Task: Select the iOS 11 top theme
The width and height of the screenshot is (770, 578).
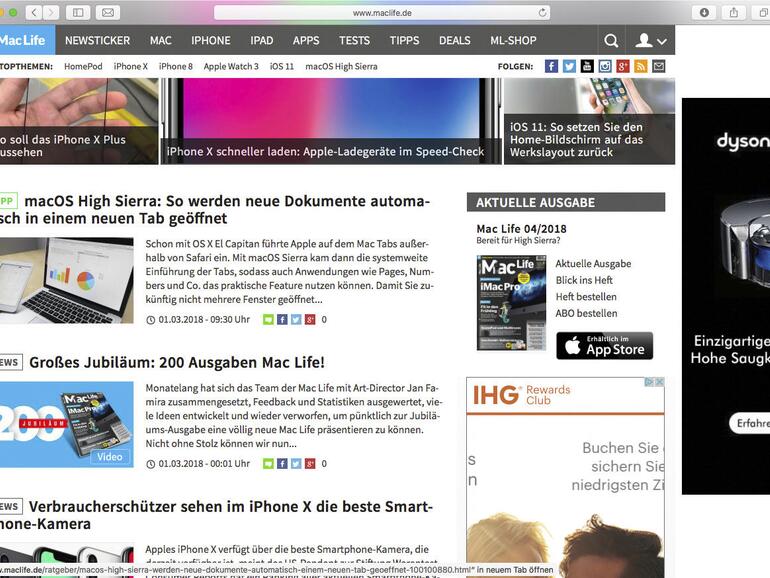Action: pos(282,66)
